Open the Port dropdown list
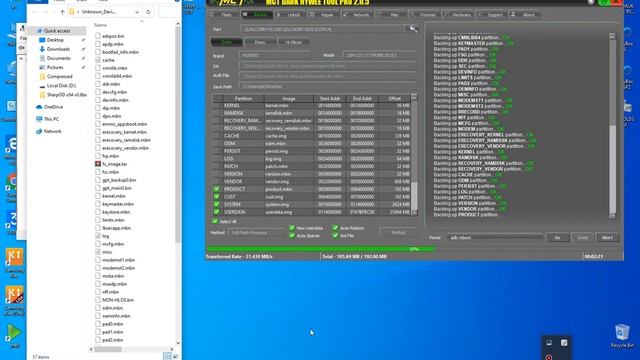Image resolution: width=640 pixels, height=360 pixels. [x=322, y=29]
